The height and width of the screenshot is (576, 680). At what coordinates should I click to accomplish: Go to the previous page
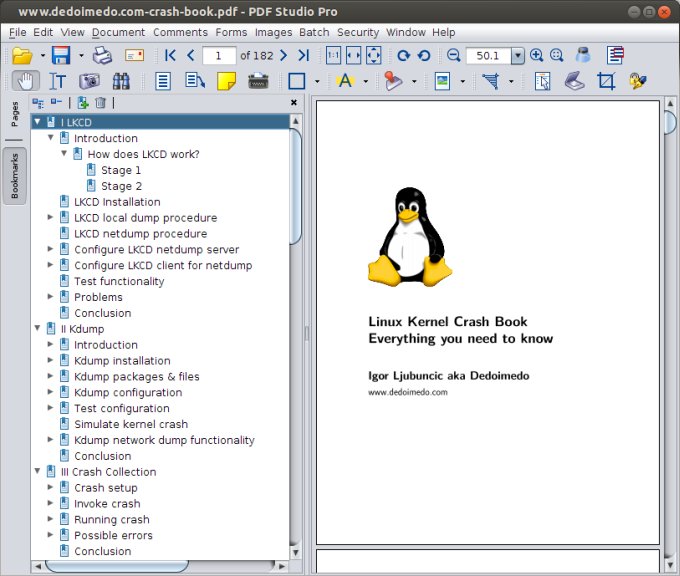(191, 56)
